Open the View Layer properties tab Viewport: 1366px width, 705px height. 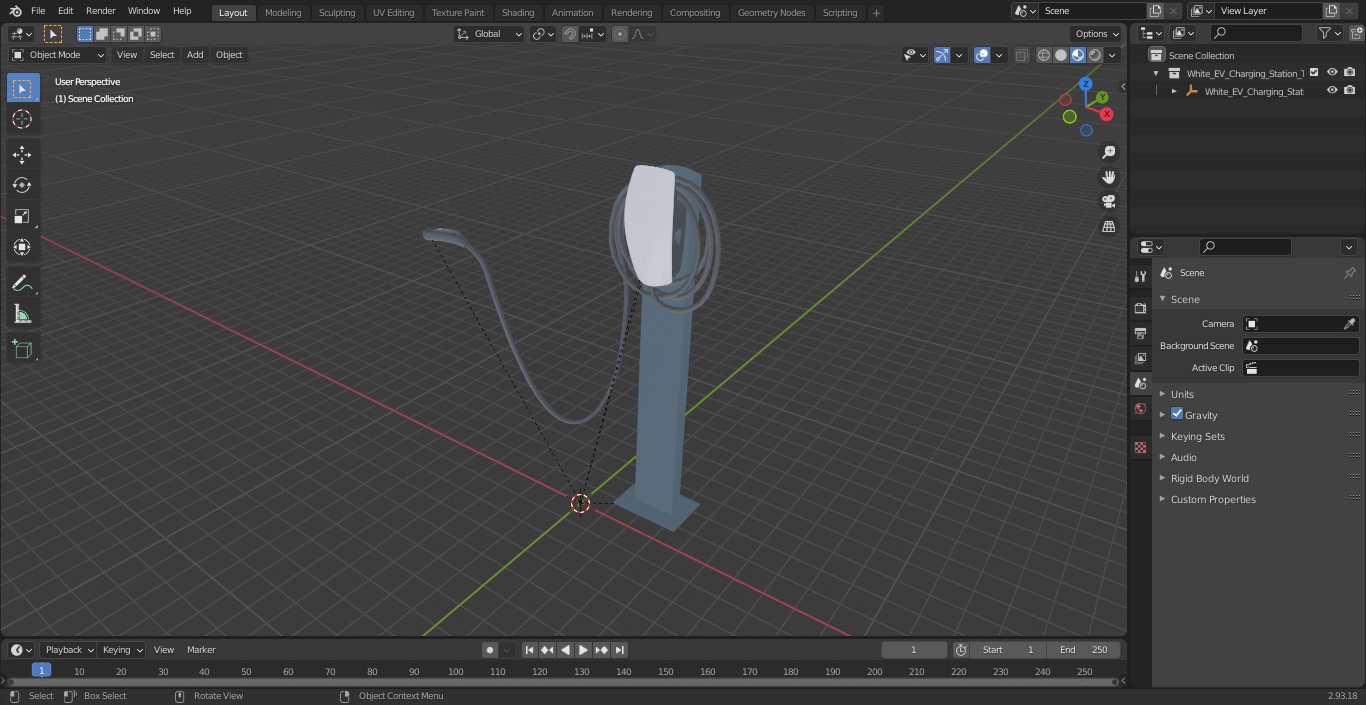point(1140,358)
